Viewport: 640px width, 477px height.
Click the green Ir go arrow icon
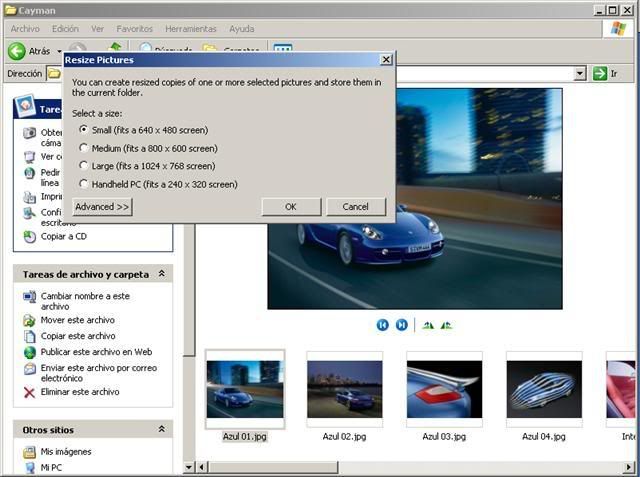click(600, 73)
